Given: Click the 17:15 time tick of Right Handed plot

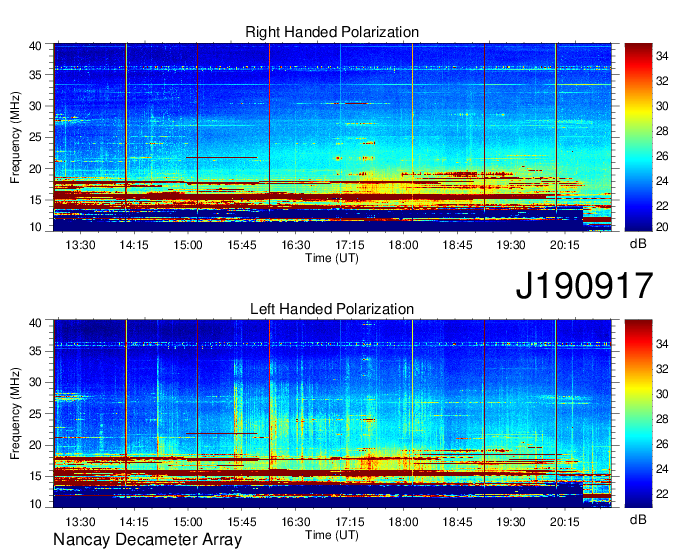Looking at the screenshot, I should pyautogui.click(x=350, y=245).
